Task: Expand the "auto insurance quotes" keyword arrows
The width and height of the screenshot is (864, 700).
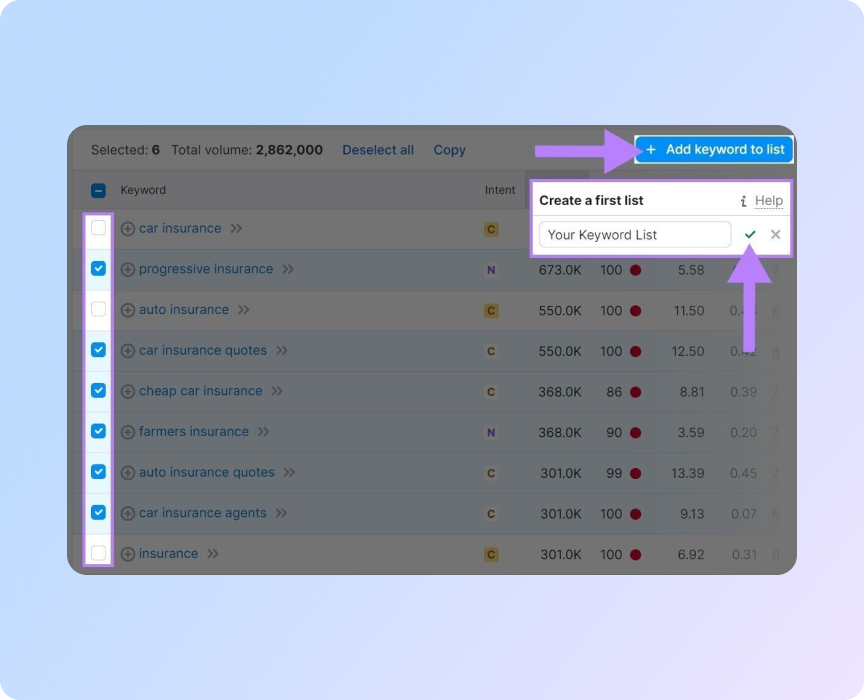Action: [x=290, y=472]
